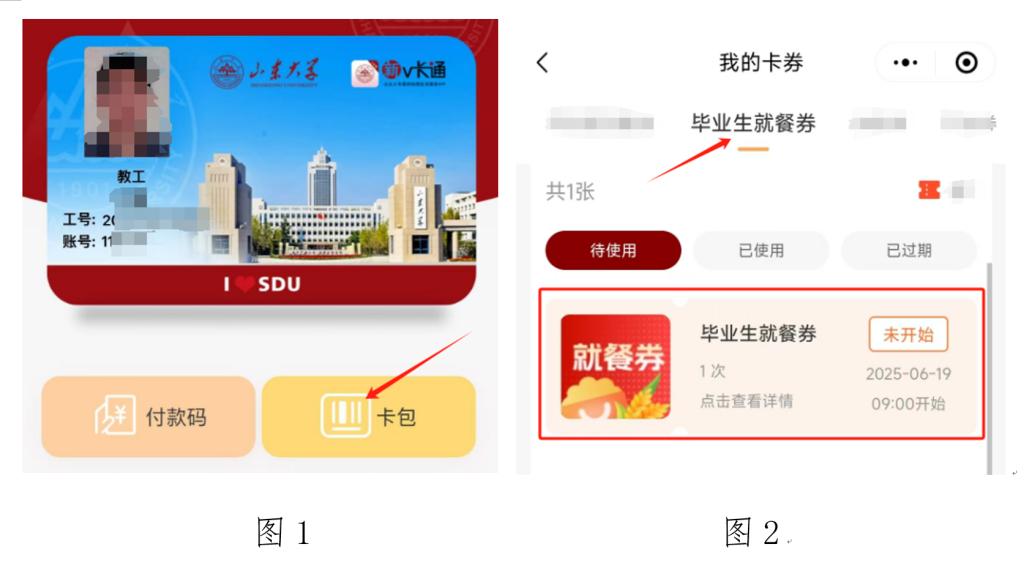The width and height of the screenshot is (1024, 563).
Task: Open 点击查看详情 on the coupon
Action: click(x=746, y=401)
